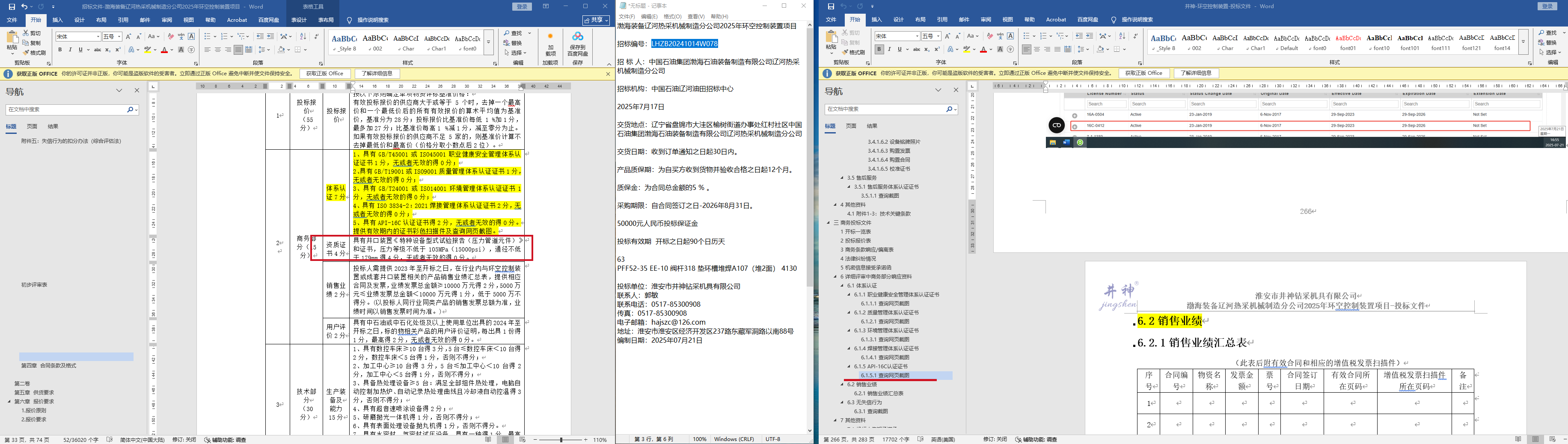The height and width of the screenshot is (444, 1568).
Task: Toggle Bold in right Word ribbon
Action: pyautogui.click(x=879, y=49)
